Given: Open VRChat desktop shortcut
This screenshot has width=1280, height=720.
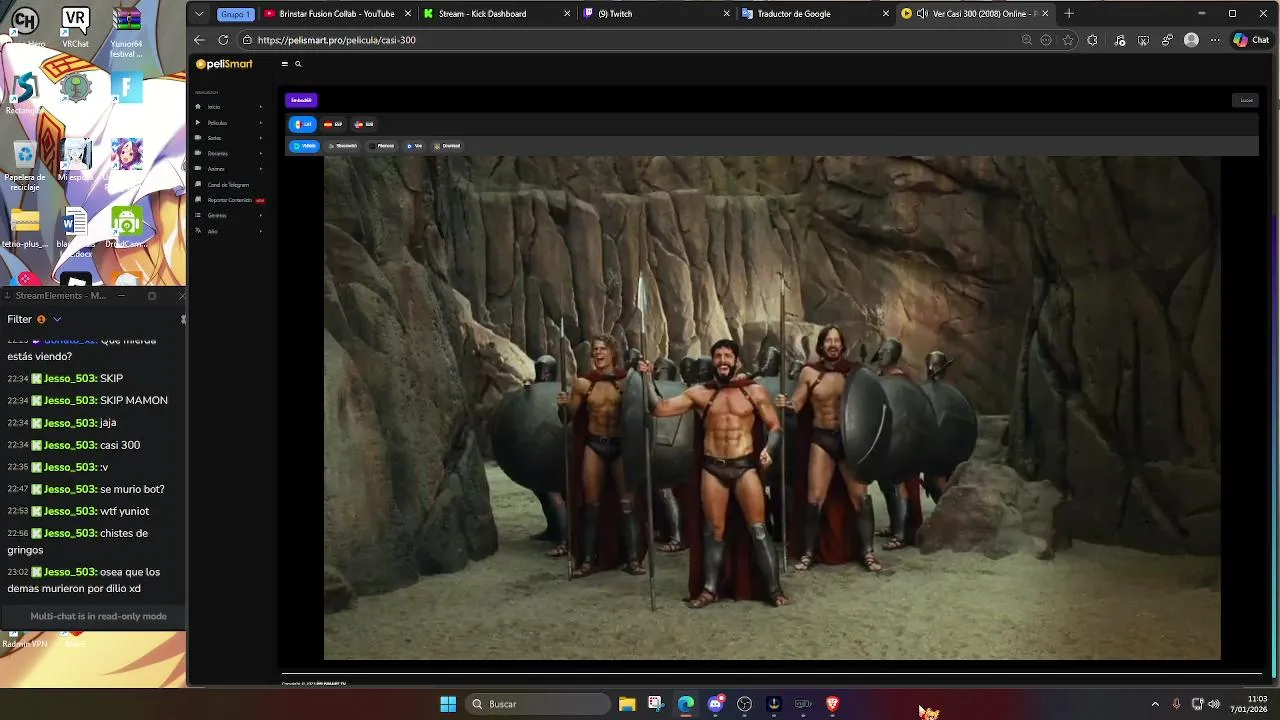Looking at the screenshot, I should [x=75, y=28].
